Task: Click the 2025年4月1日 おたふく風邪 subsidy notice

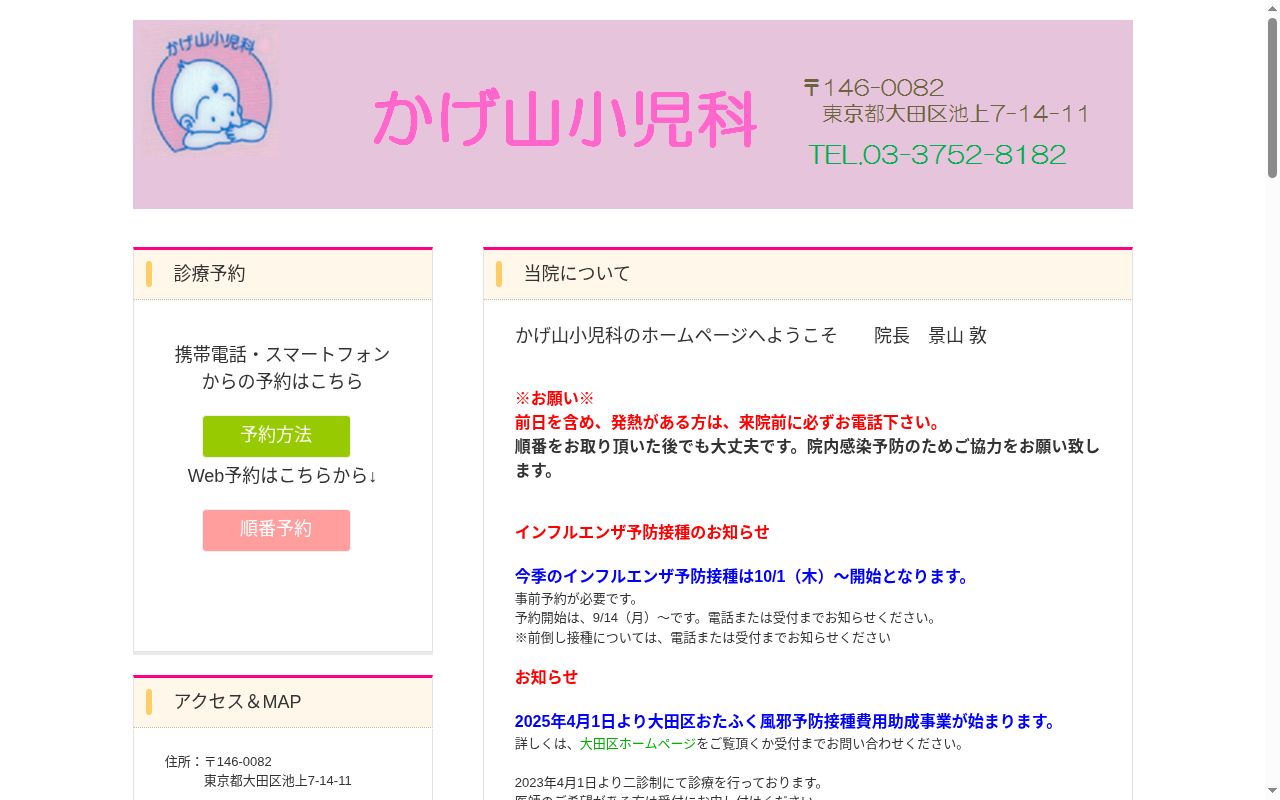Action: [x=786, y=722]
